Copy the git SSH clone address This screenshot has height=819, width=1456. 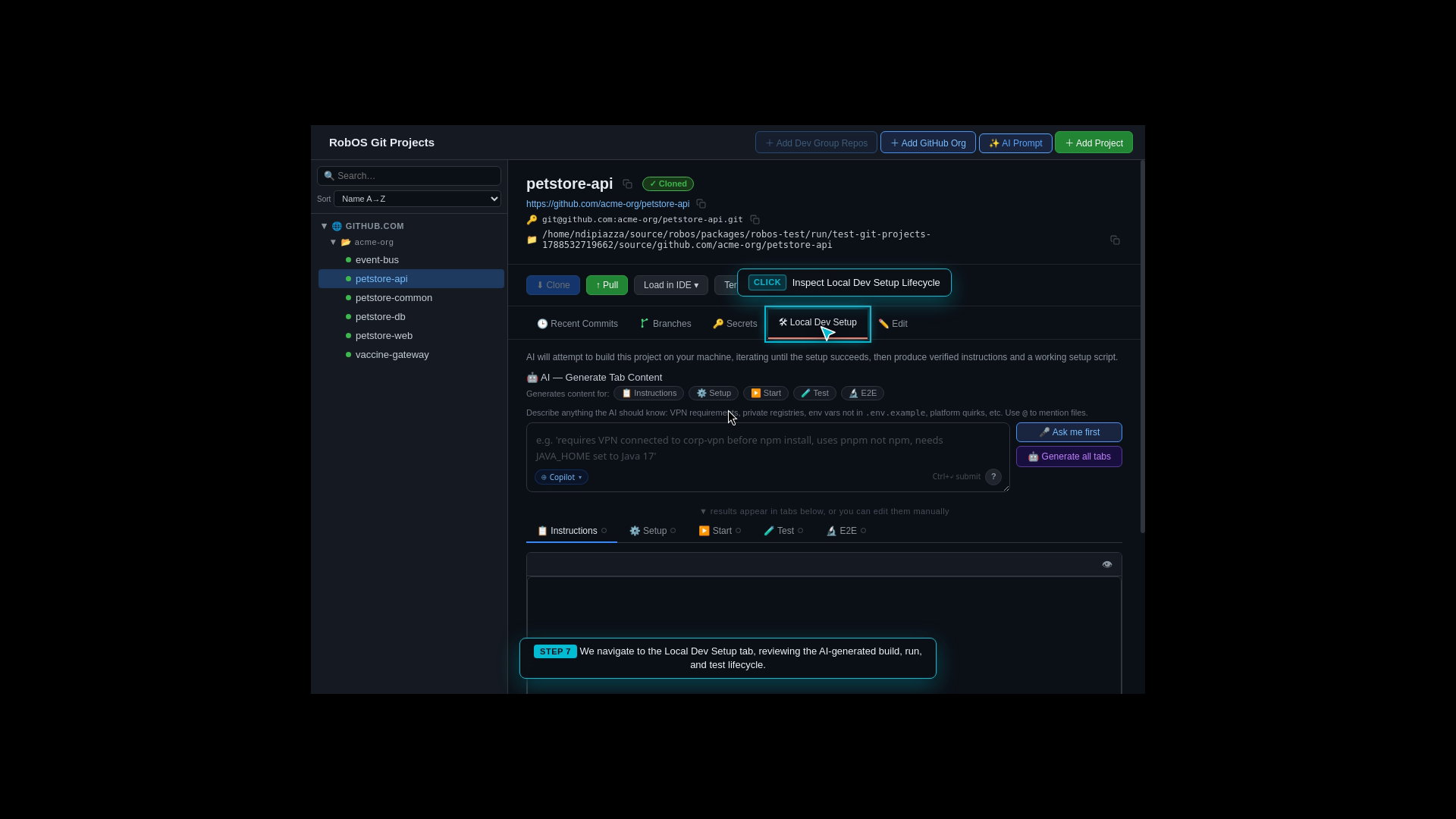[755, 220]
